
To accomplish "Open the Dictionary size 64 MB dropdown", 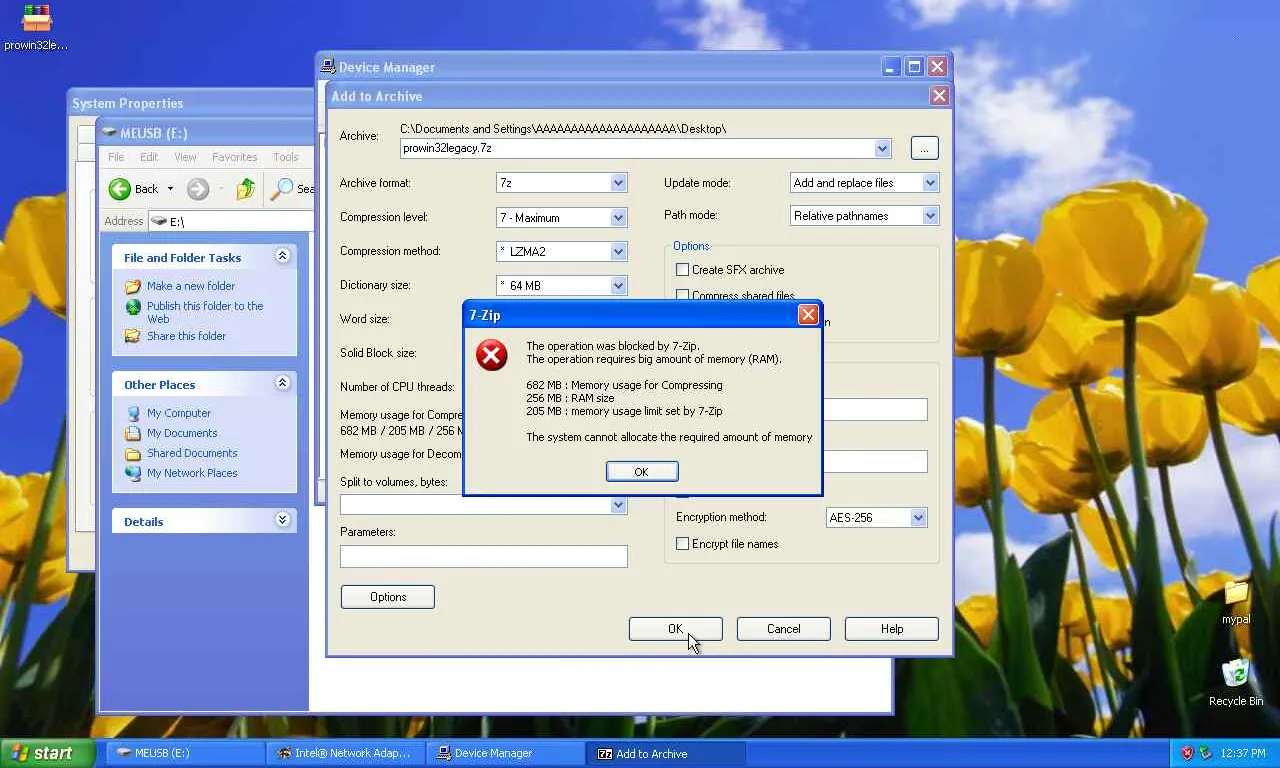I will click(x=618, y=285).
